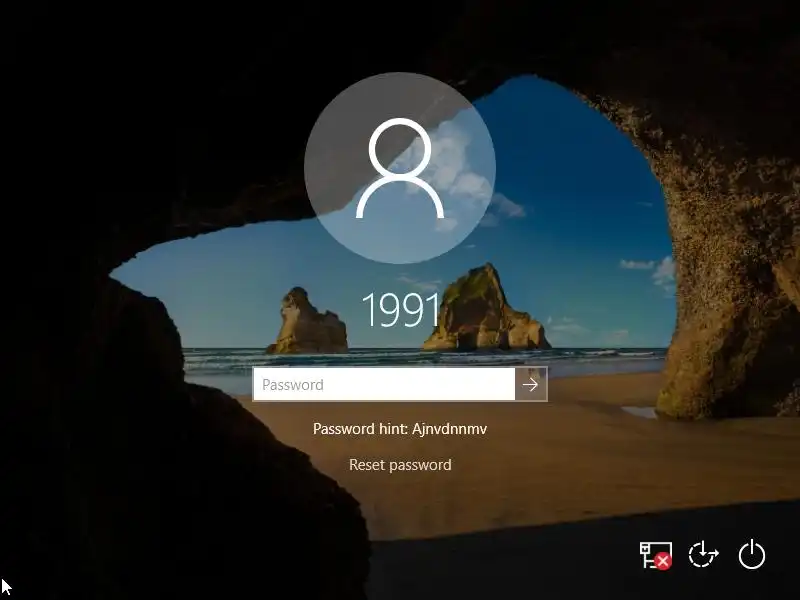The height and width of the screenshot is (600, 800).
Task: Click the user account avatar picture
Action: [x=400, y=168]
